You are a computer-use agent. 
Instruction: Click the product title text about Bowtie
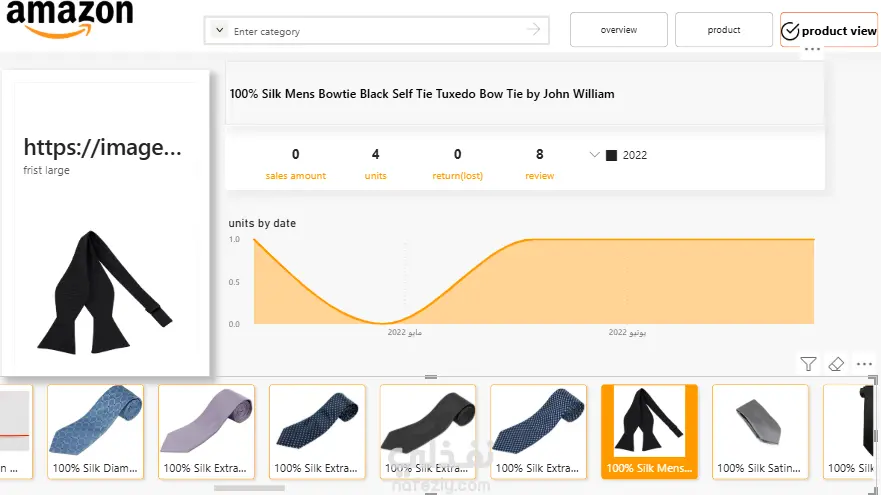click(422, 94)
